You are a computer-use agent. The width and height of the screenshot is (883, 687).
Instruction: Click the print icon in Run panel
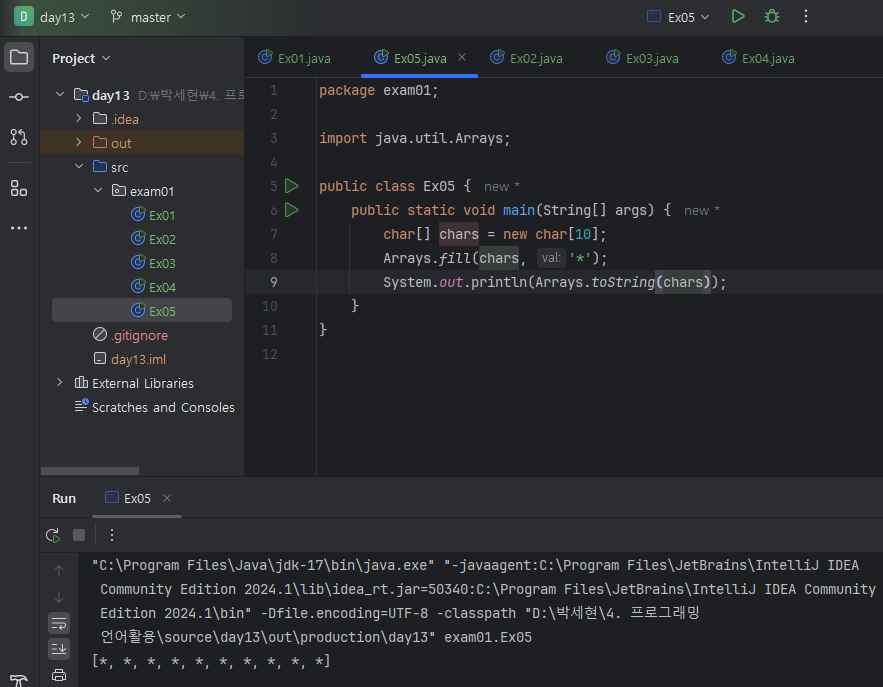click(x=59, y=675)
